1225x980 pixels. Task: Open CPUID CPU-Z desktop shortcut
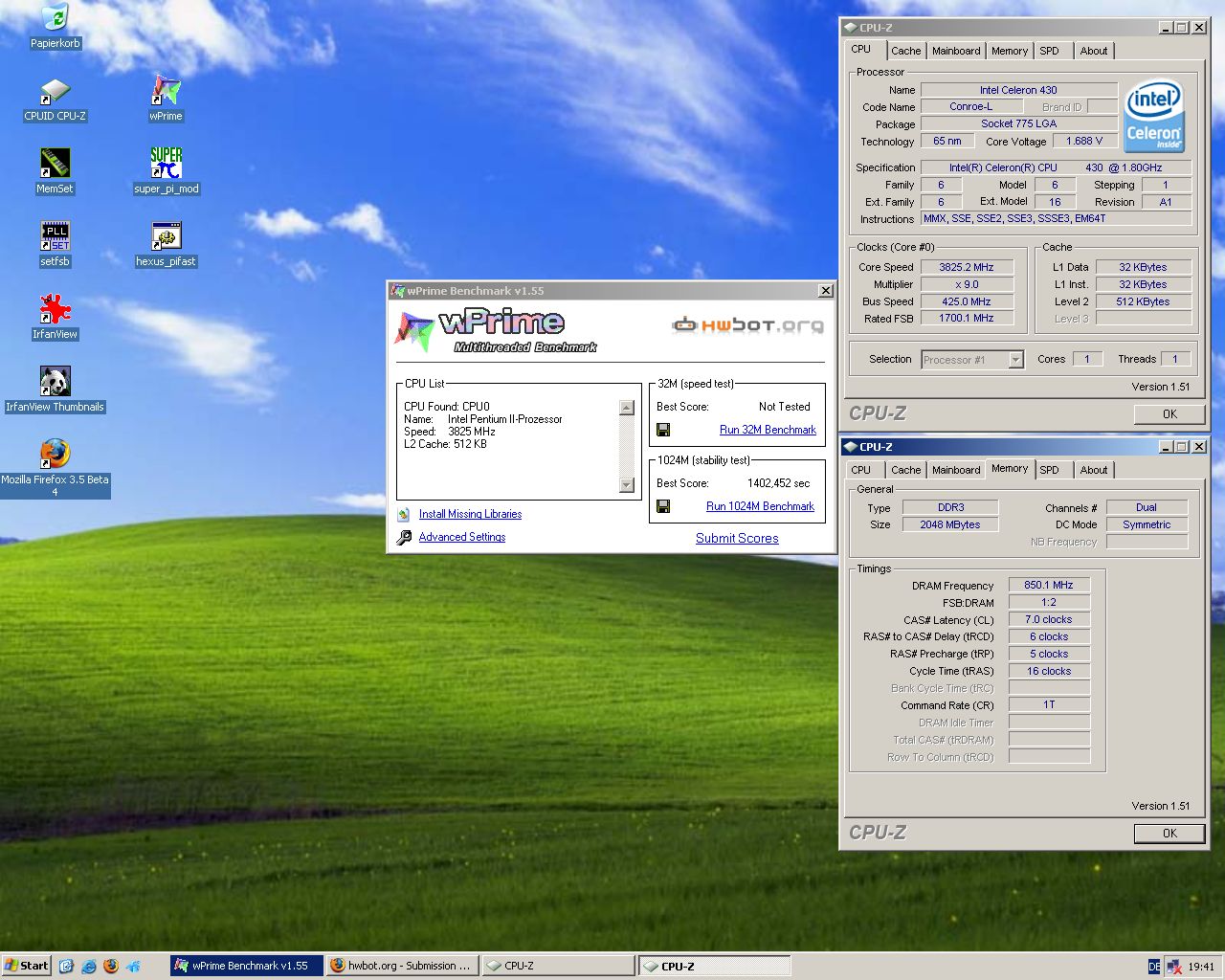click(56, 99)
